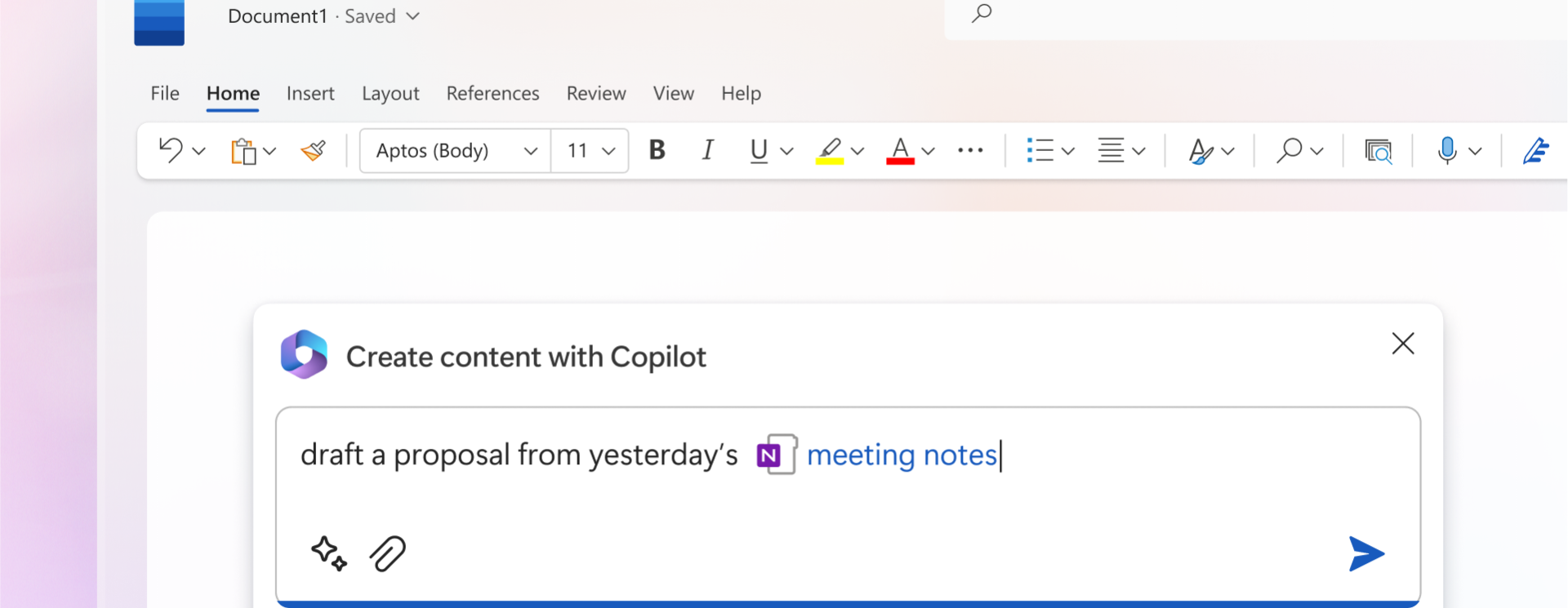Close the Copilot dialog
This screenshot has height=608, width=1568.
[1403, 344]
